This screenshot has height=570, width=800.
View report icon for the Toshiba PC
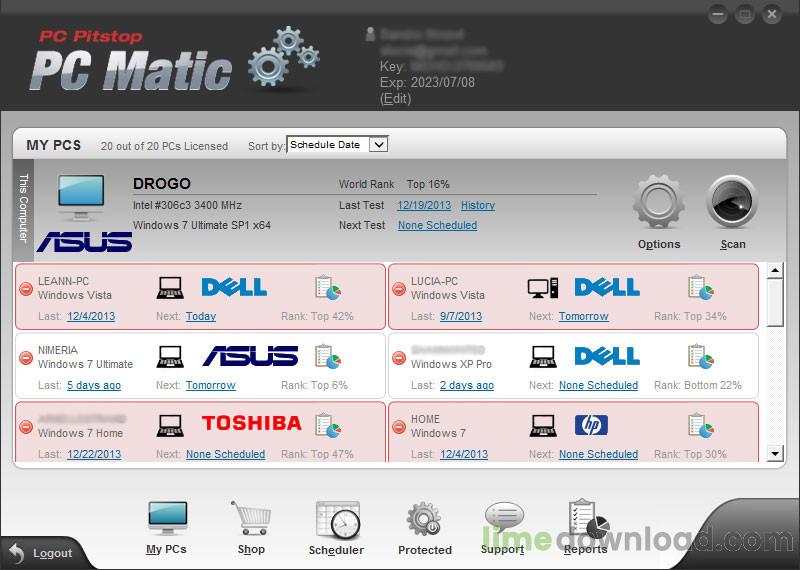click(328, 425)
